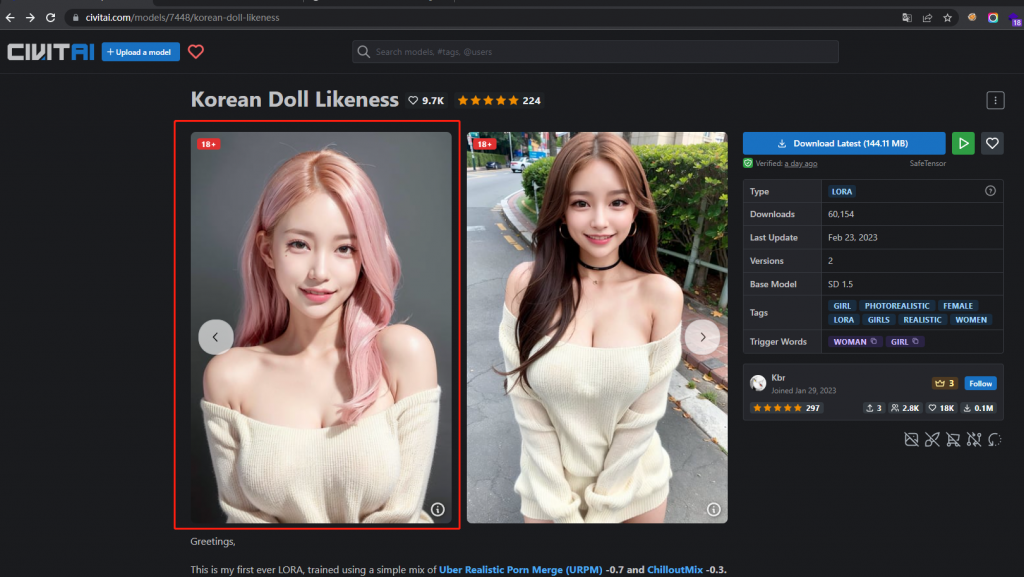Open the GIRLS tag
This screenshot has height=577, width=1024.
pyautogui.click(x=878, y=320)
